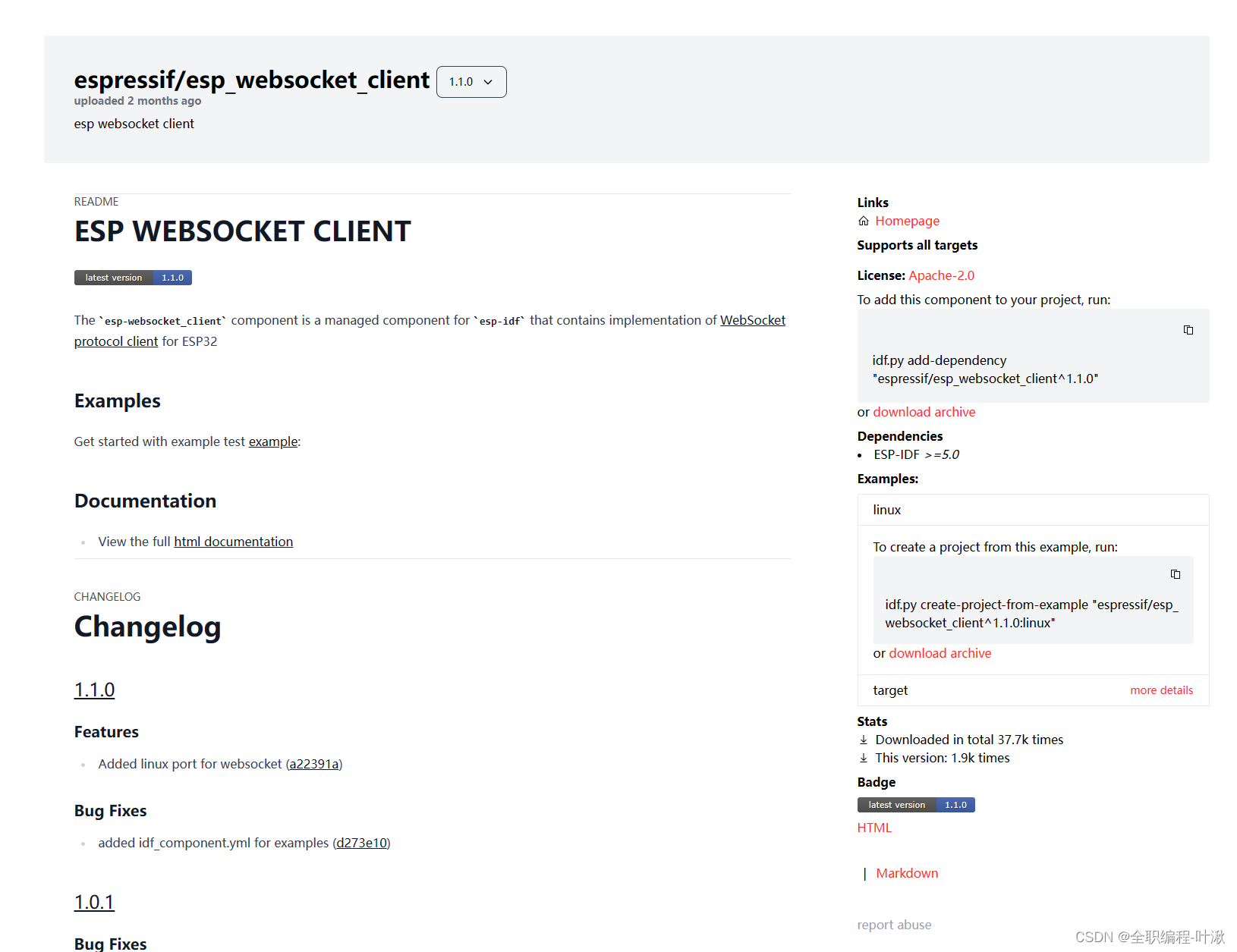Click report abuse at the bottom
1237x952 pixels.
click(894, 924)
